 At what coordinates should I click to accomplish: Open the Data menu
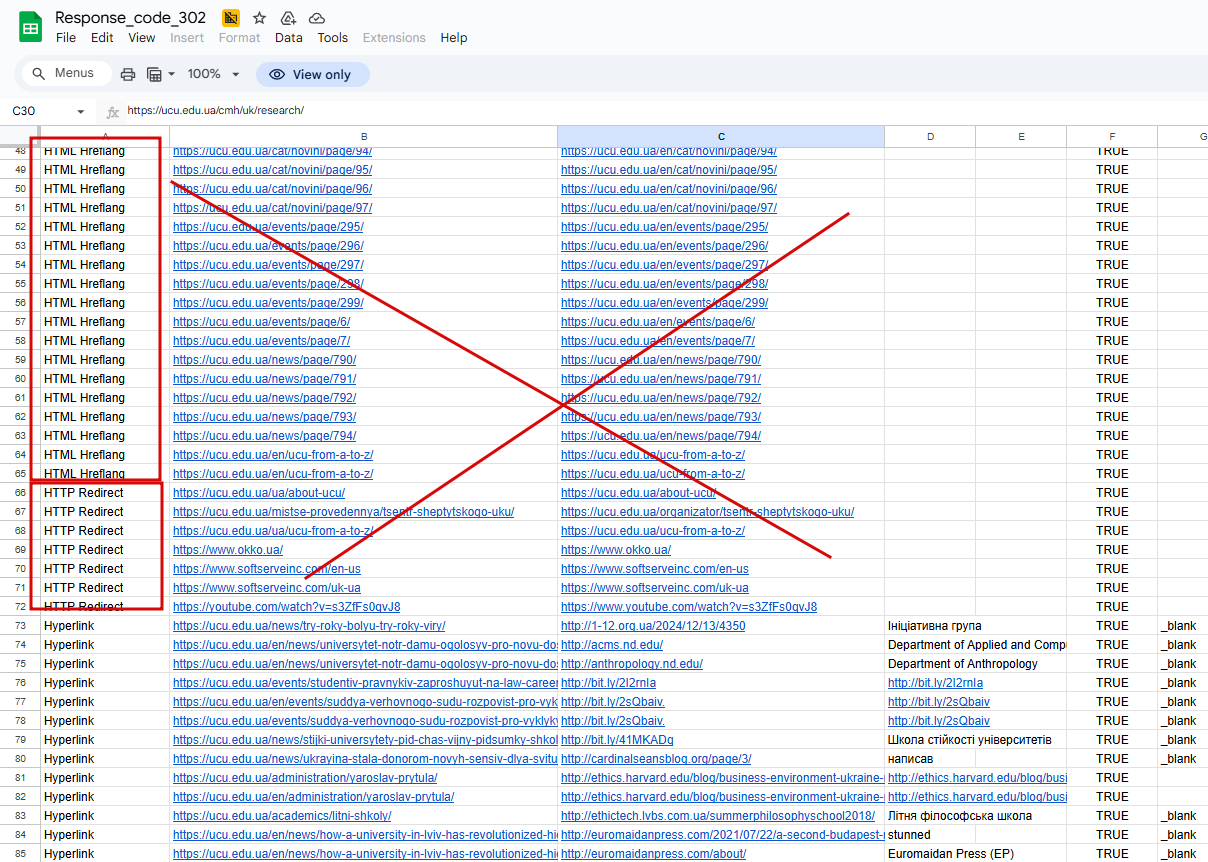(289, 38)
